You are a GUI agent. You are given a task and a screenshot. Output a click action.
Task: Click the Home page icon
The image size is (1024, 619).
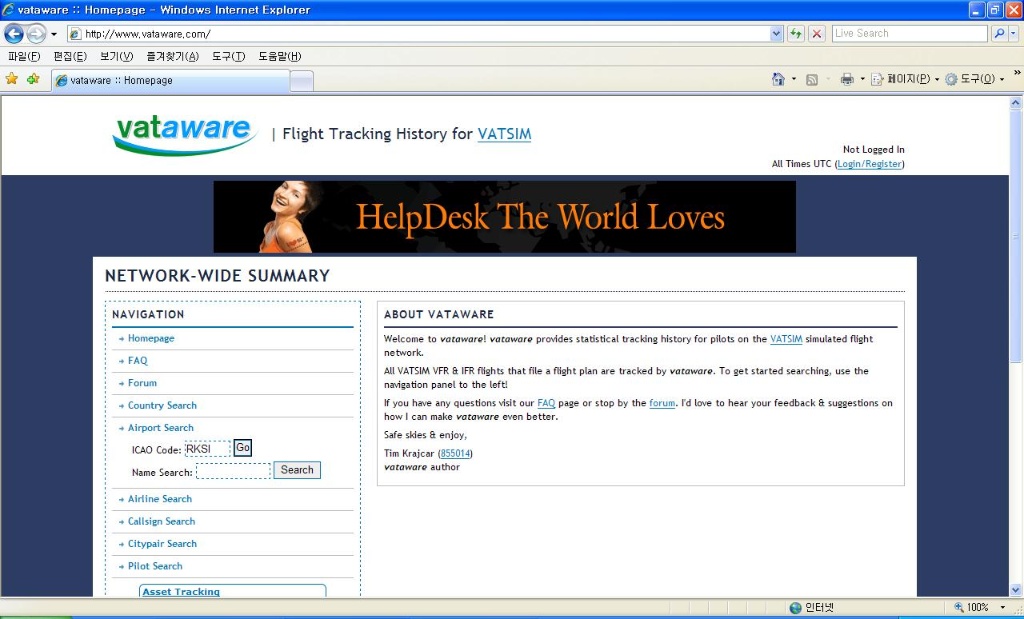(778, 79)
